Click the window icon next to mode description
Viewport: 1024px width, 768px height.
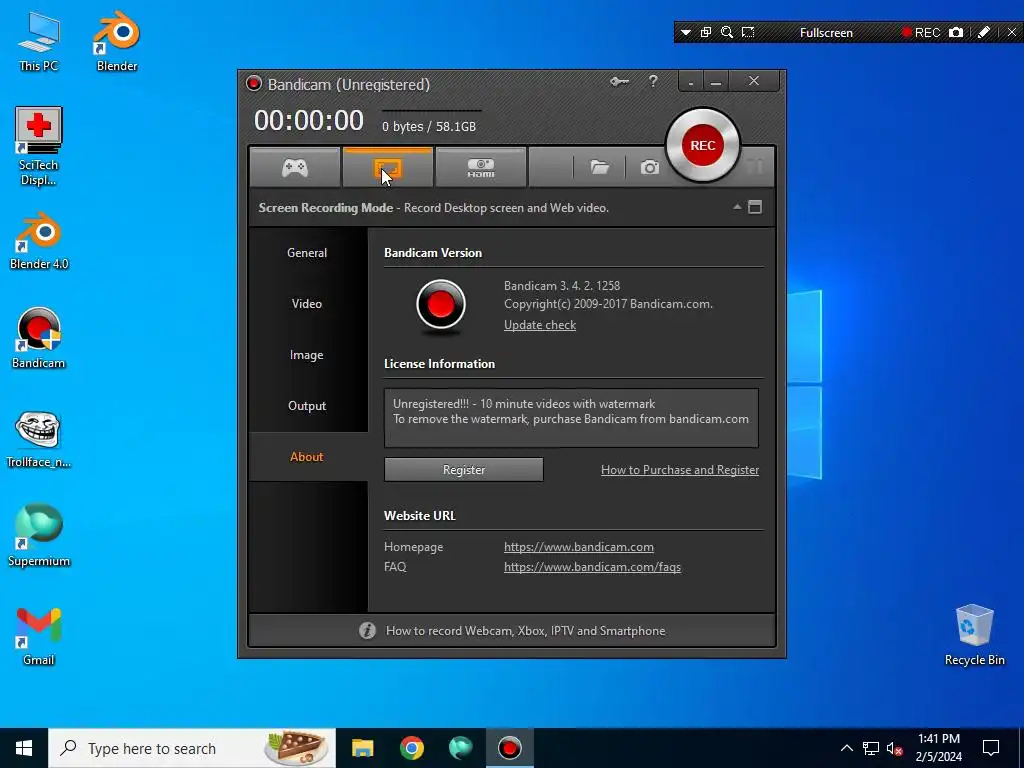[x=755, y=207]
